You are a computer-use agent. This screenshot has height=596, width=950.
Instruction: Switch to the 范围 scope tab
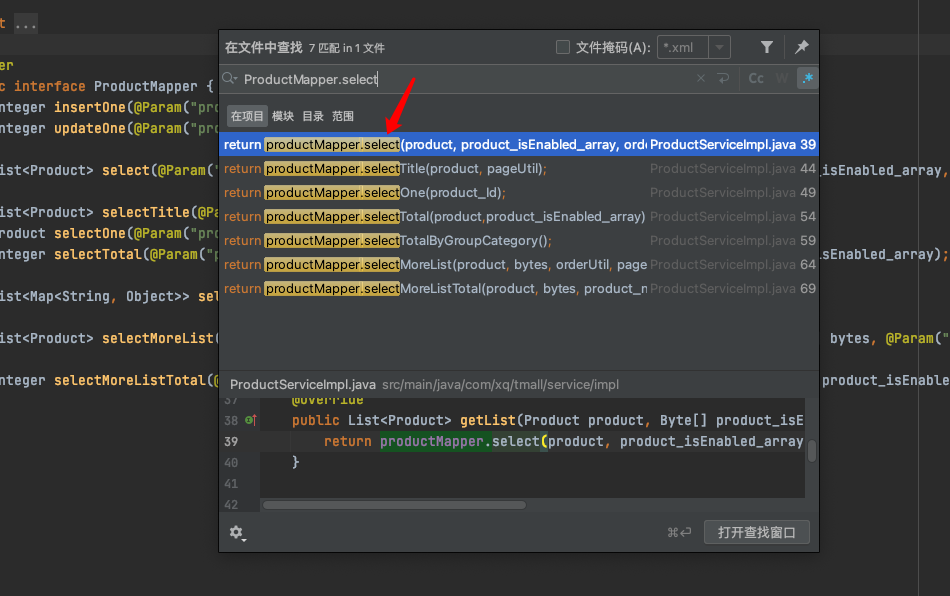click(342, 116)
